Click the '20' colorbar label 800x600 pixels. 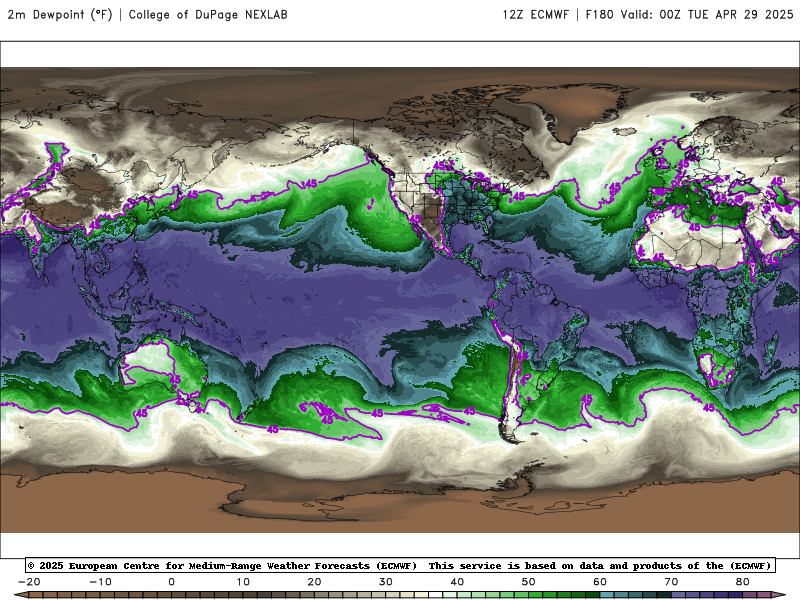[x=314, y=582]
